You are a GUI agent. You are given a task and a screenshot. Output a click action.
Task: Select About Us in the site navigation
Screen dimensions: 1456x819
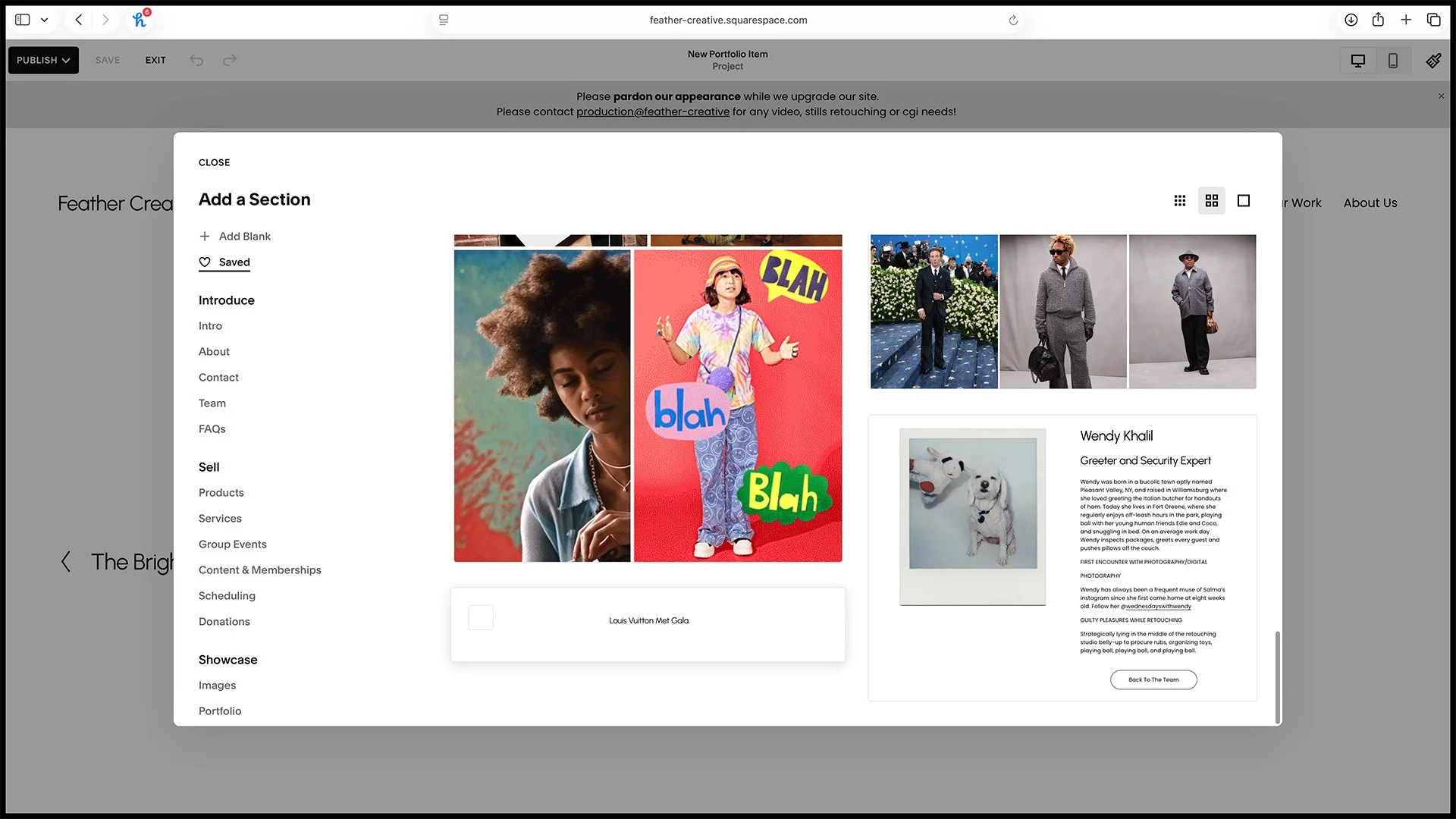1370,202
